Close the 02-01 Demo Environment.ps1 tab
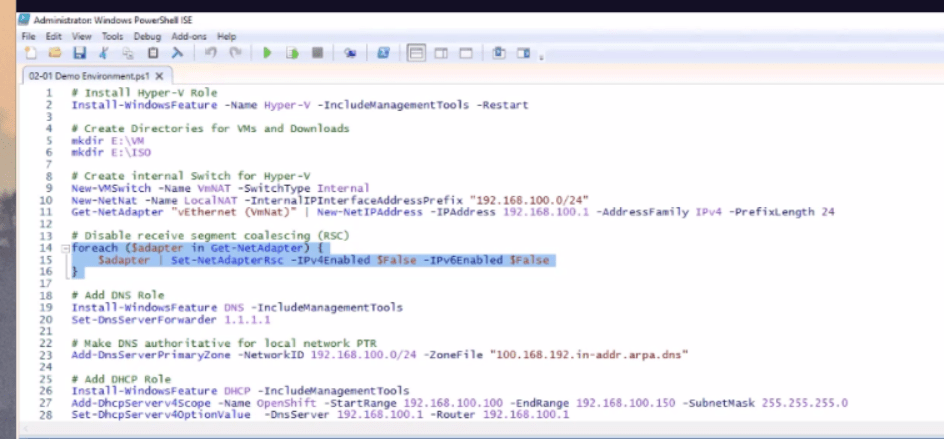Viewport: 944px width, 439px height. [160, 76]
